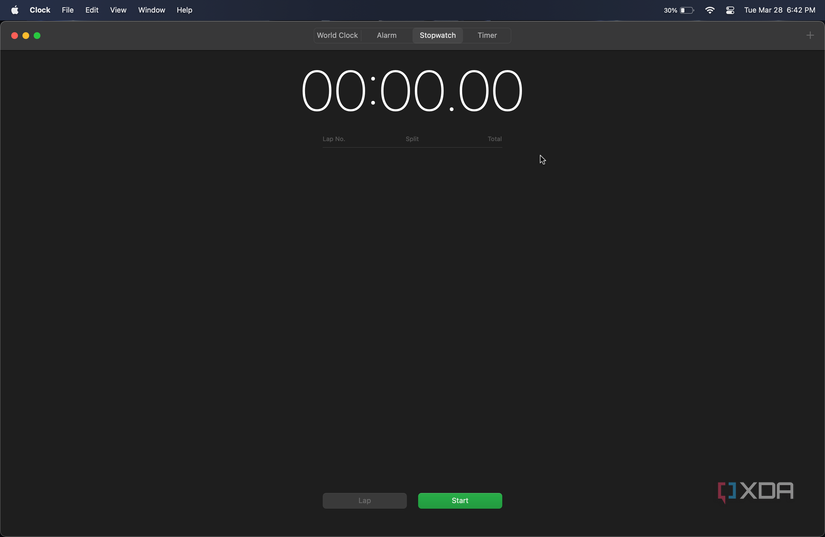Close the Clock window
This screenshot has height=537, width=825.
[x=15, y=36]
